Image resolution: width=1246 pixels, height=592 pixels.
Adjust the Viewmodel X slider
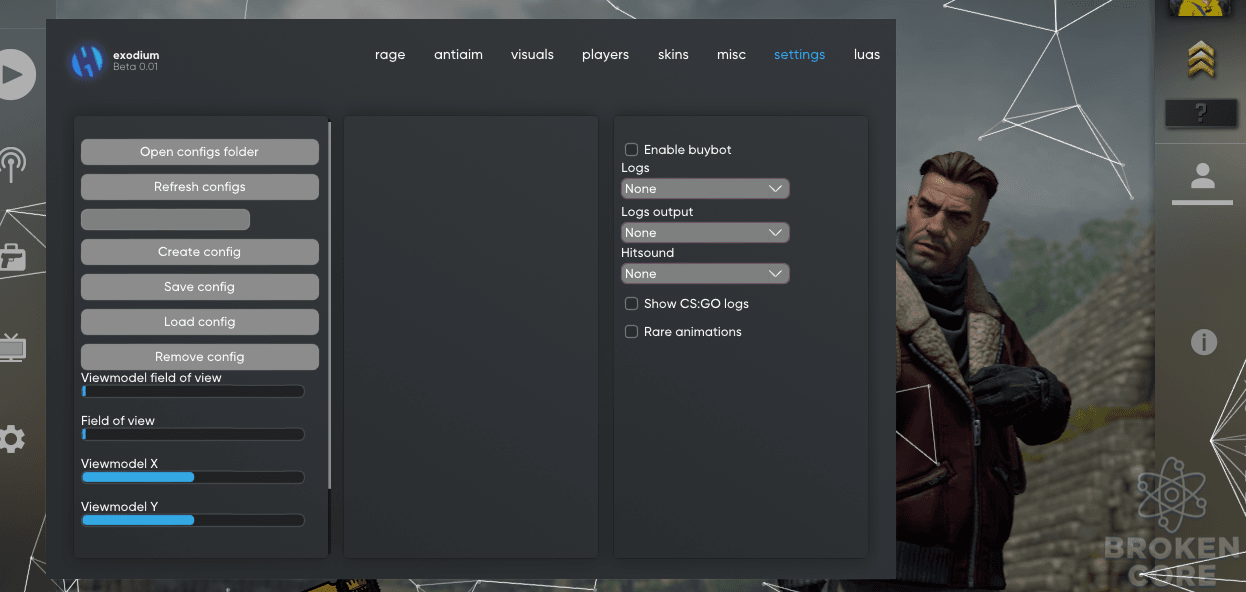(x=193, y=477)
